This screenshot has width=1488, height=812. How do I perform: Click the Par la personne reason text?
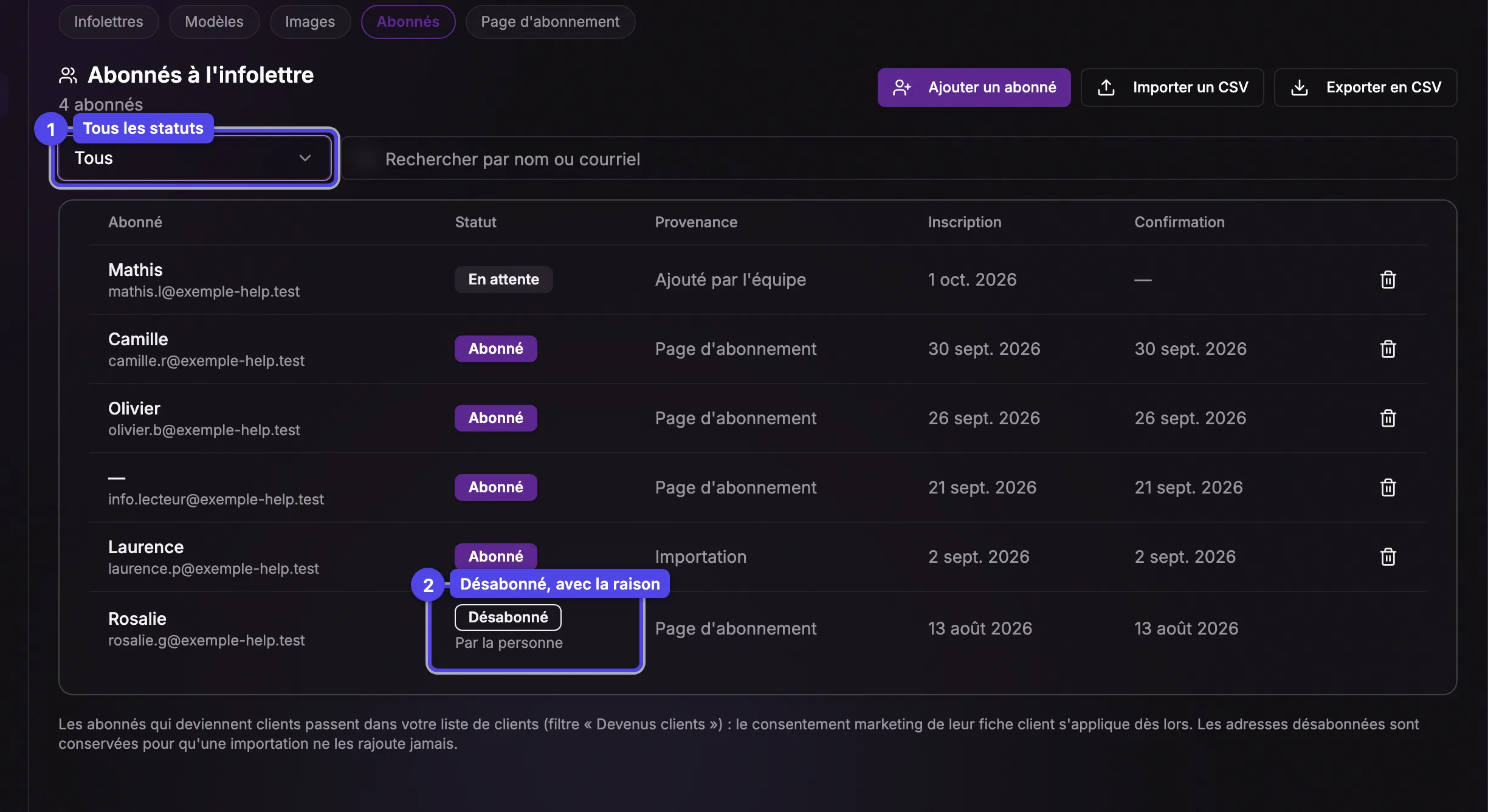[509, 643]
